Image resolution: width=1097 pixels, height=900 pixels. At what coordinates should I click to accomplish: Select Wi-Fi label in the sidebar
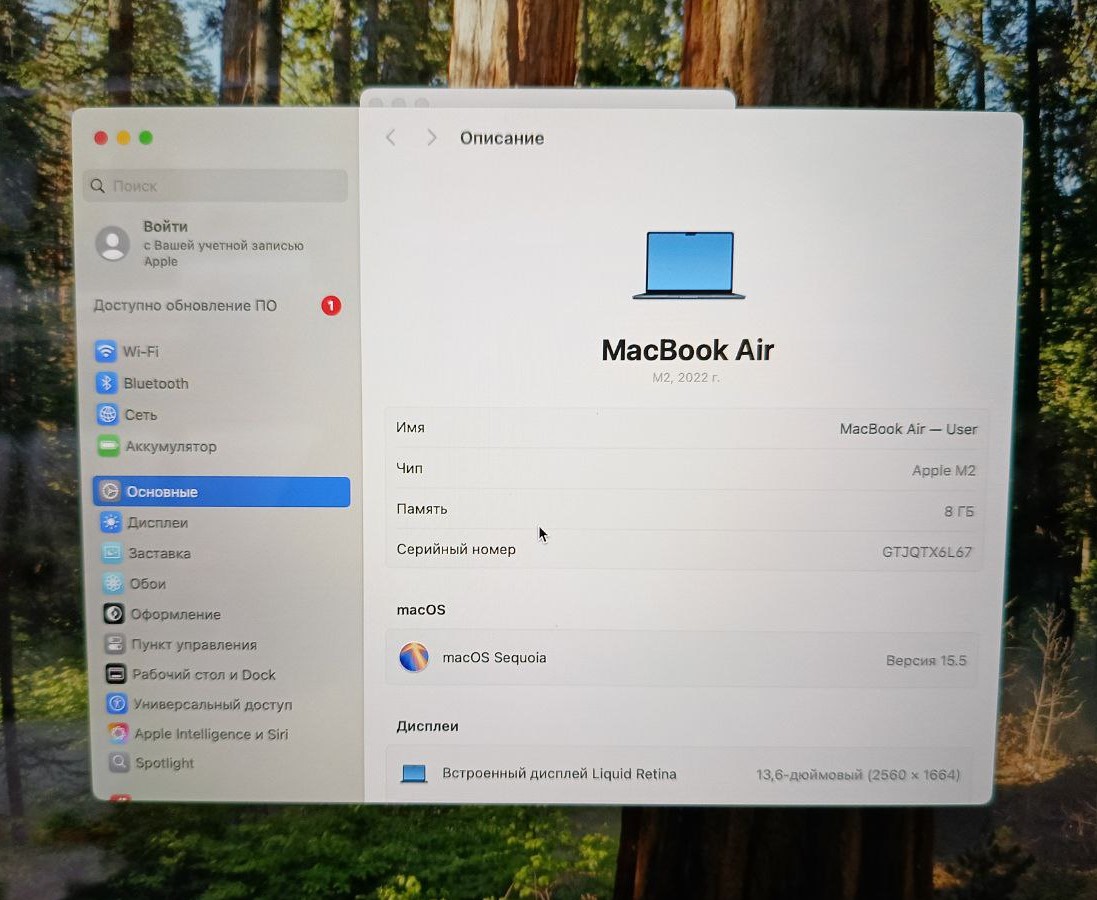tap(141, 351)
